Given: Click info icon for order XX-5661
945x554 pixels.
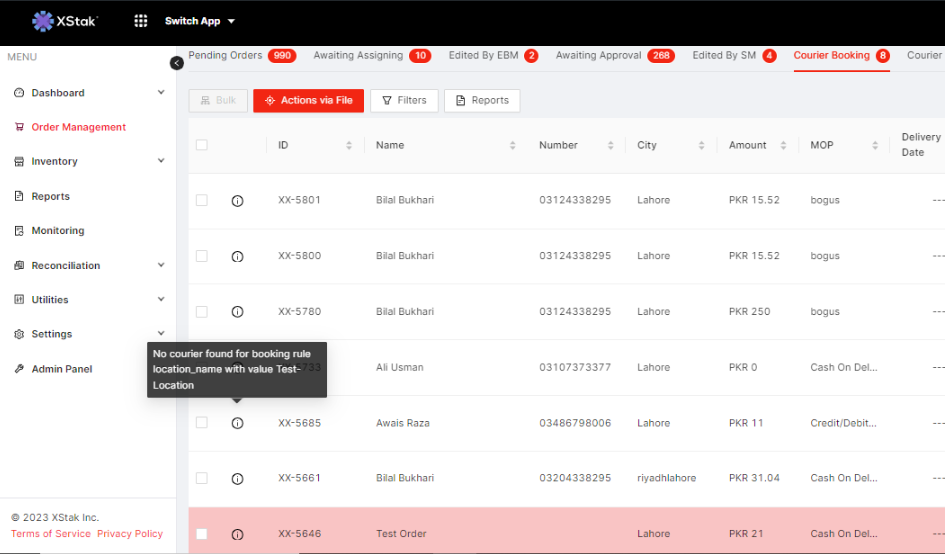Looking at the screenshot, I should click(237, 479).
